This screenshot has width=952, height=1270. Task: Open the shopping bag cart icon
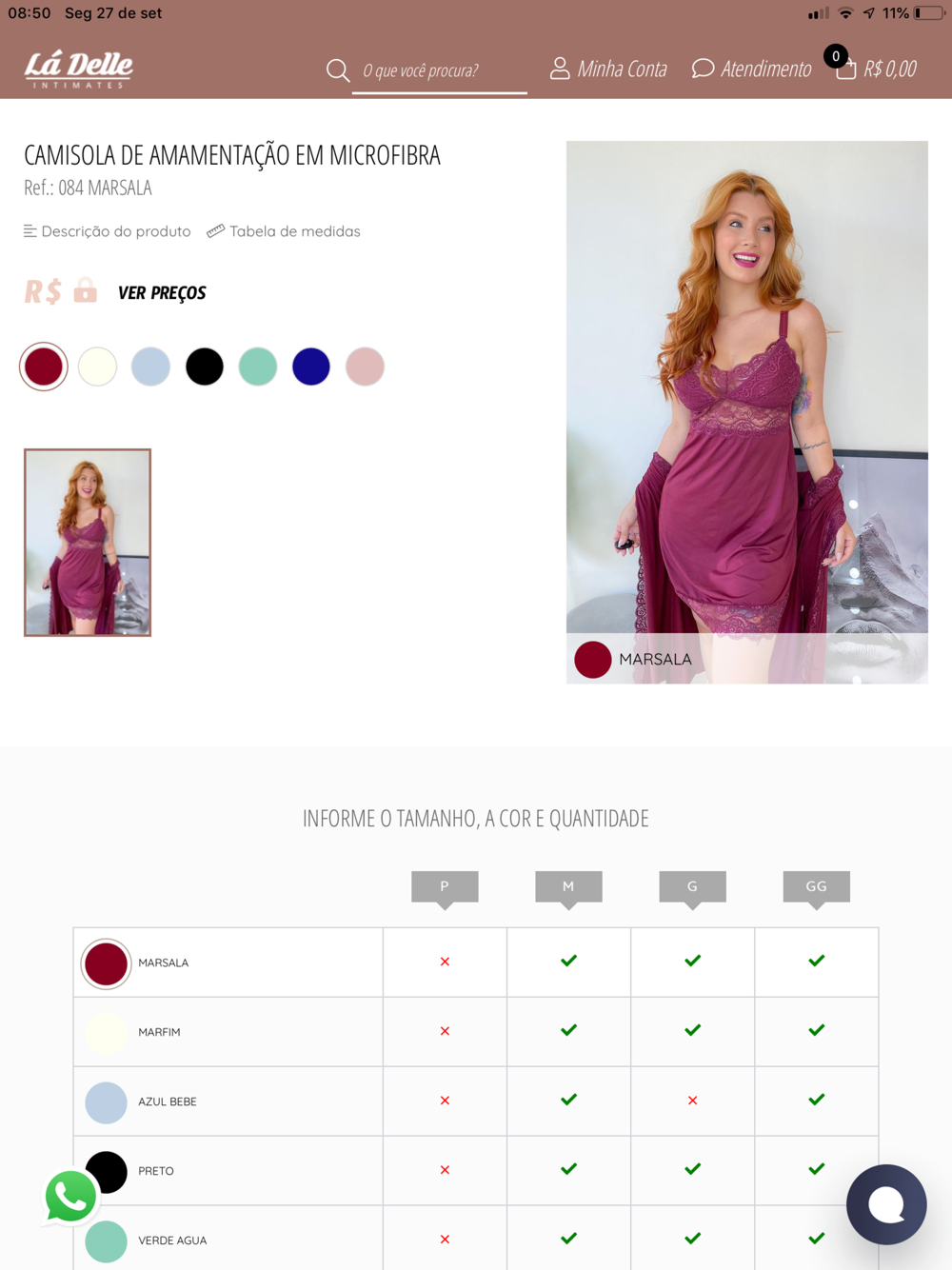point(845,69)
